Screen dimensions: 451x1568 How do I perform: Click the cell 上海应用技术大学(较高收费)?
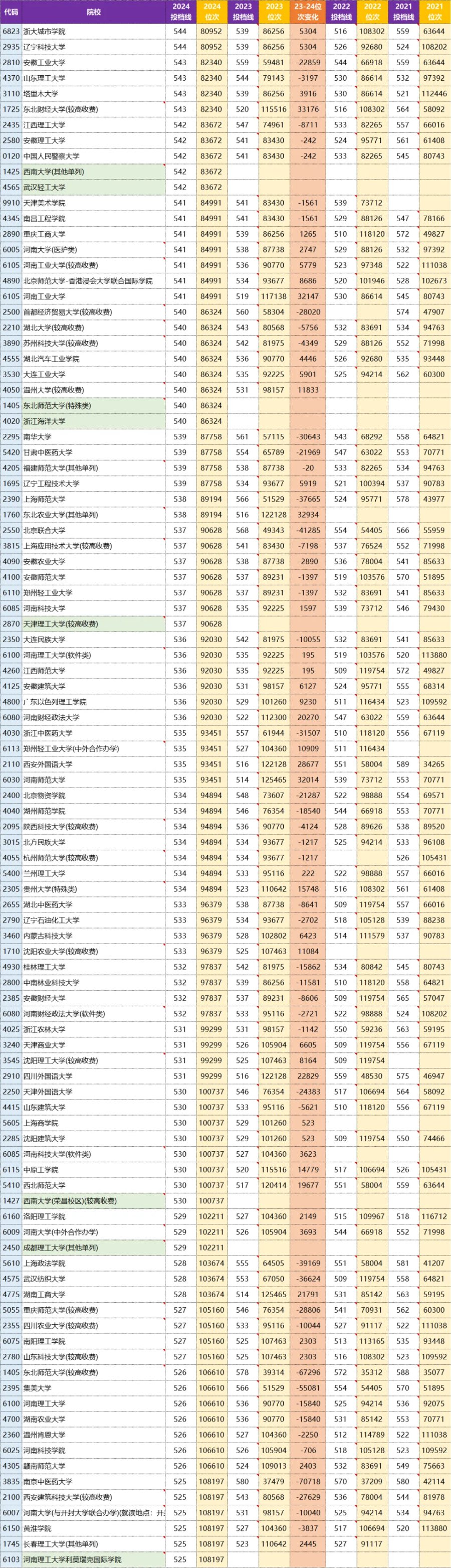click(94, 546)
